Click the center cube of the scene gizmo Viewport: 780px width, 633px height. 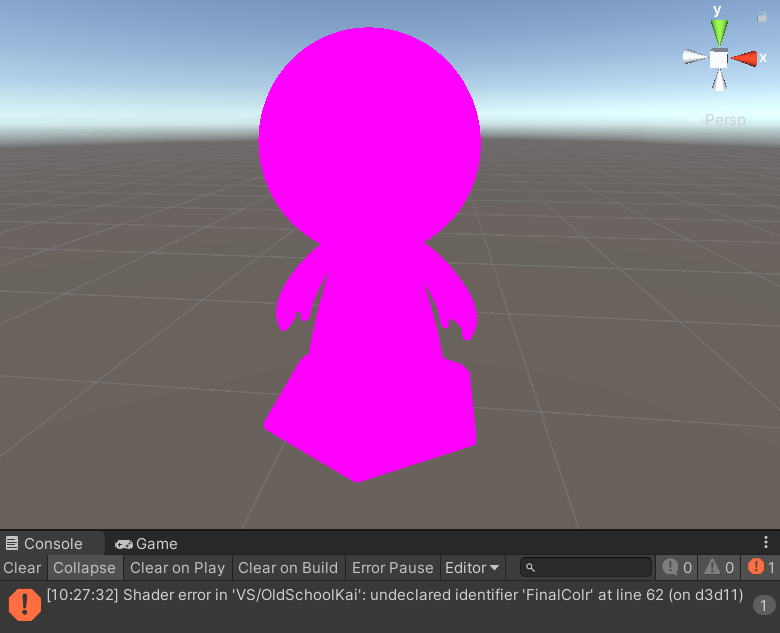click(x=718, y=58)
